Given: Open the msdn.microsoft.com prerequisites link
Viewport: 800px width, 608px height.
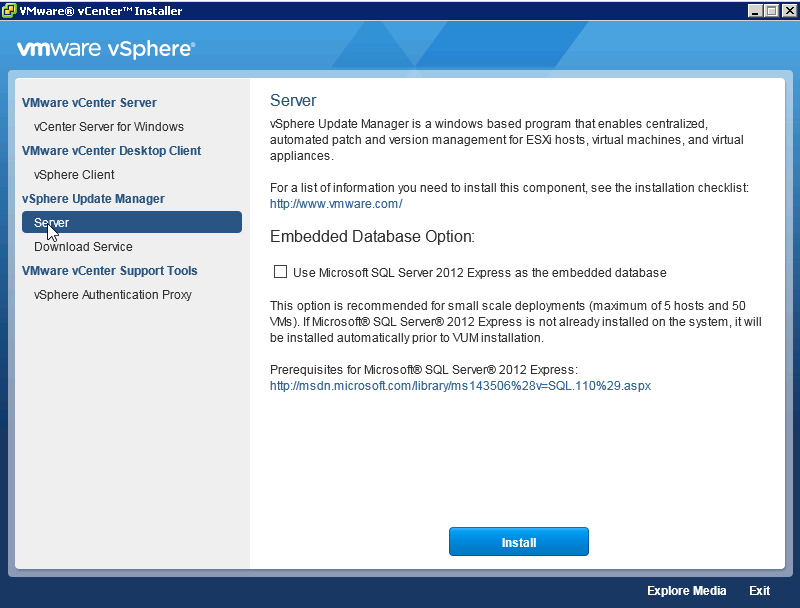Looking at the screenshot, I should 460,386.
